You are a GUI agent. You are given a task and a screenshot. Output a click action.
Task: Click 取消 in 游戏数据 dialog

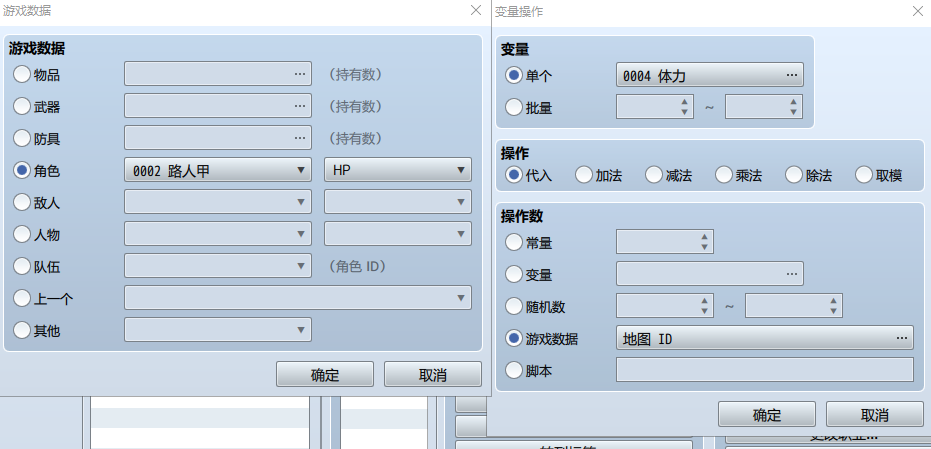(x=433, y=375)
